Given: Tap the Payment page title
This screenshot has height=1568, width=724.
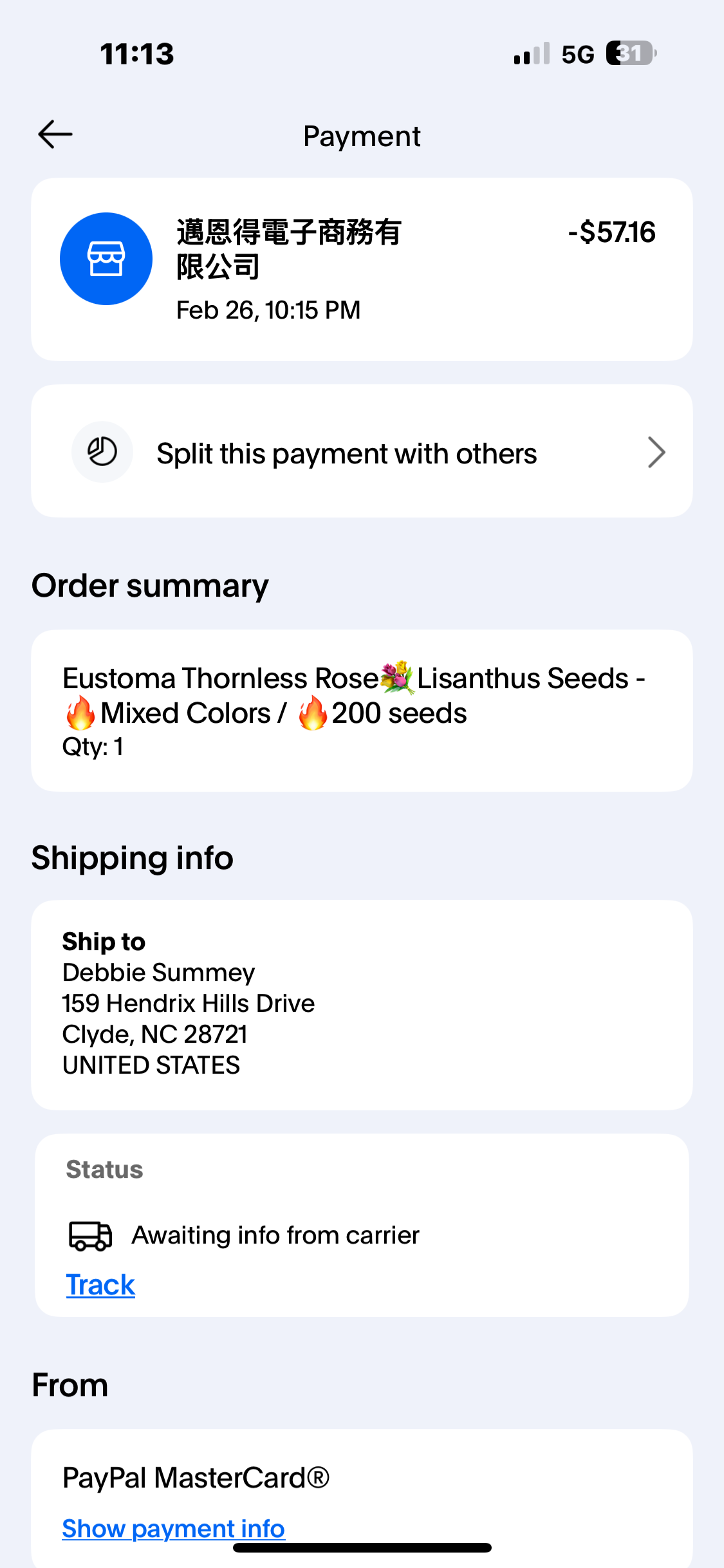Looking at the screenshot, I should click(x=362, y=136).
